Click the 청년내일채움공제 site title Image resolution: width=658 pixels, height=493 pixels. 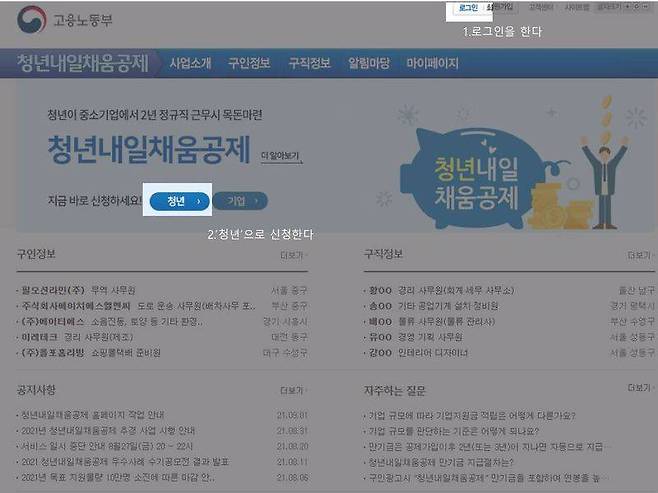click(x=83, y=63)
